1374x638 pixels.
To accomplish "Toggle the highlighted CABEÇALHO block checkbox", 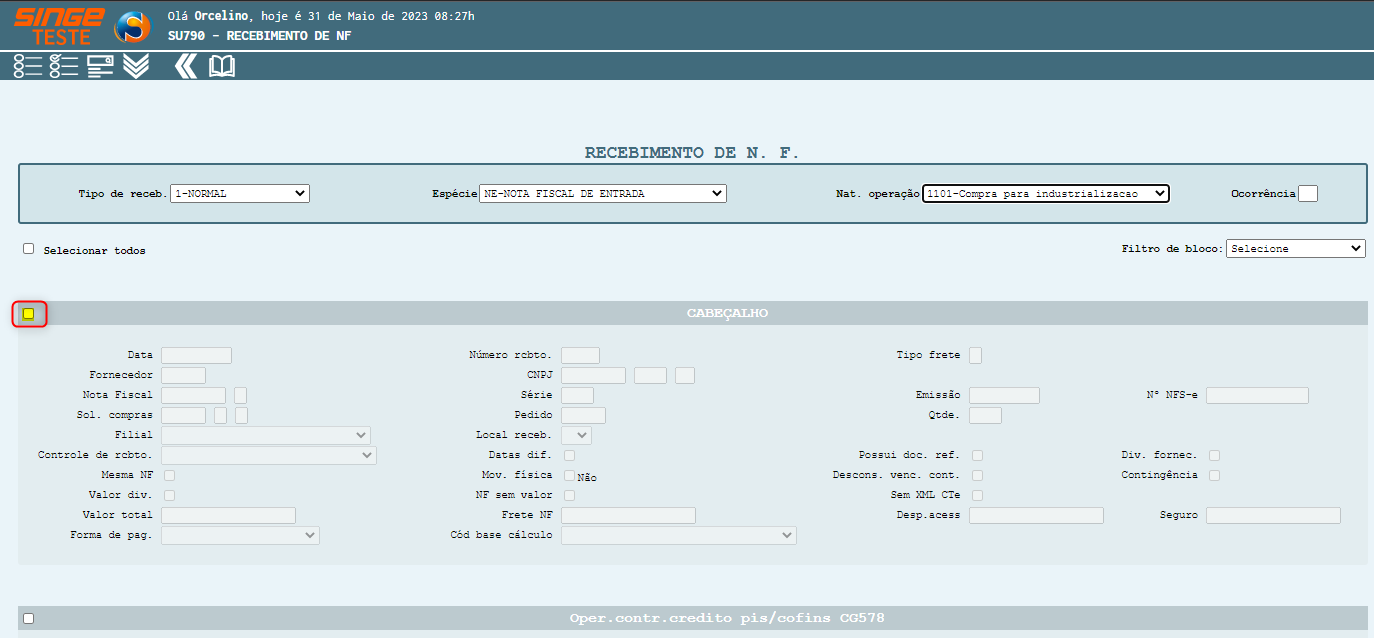I will pyautogui.click(x=29, y=314).
